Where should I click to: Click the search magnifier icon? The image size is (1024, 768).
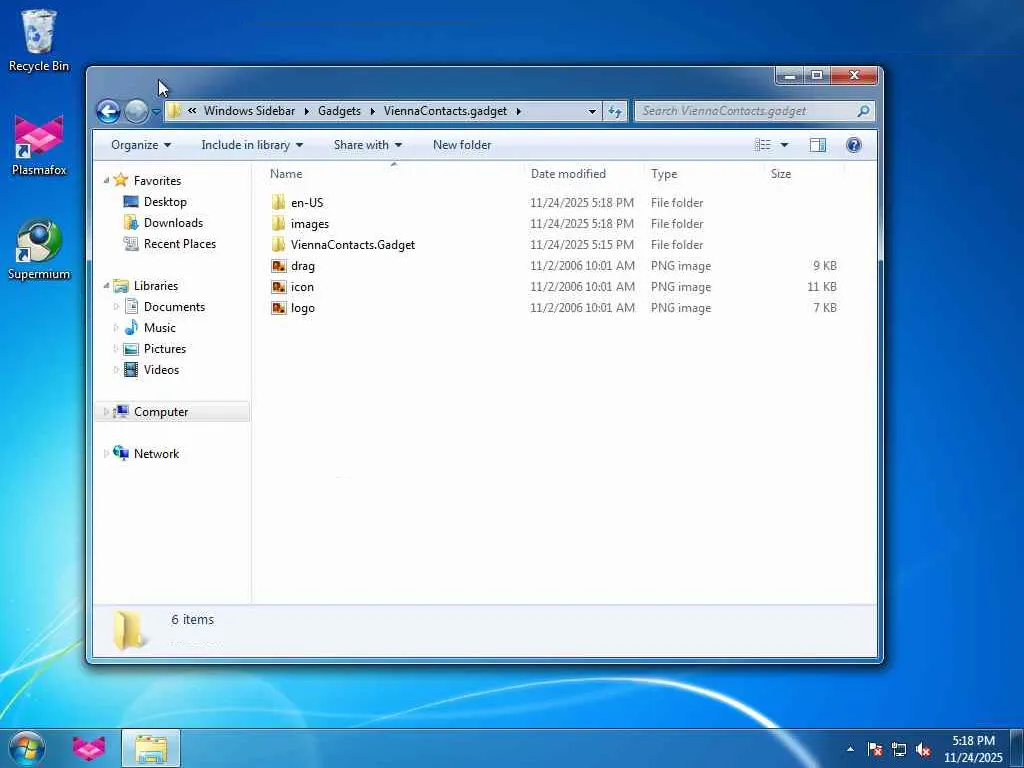pos(863,111)
